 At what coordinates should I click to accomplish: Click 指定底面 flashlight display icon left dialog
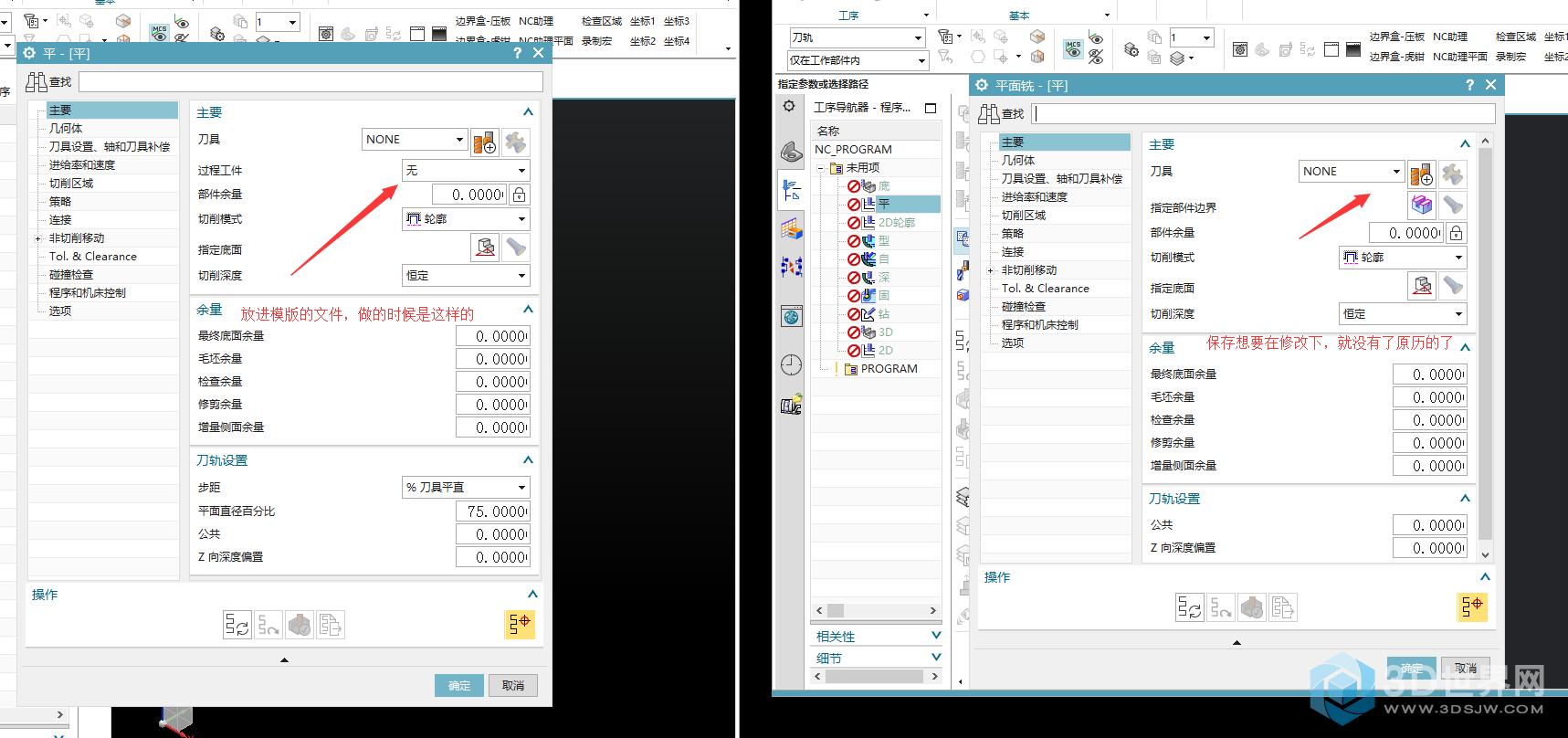[x=516, y=248]
